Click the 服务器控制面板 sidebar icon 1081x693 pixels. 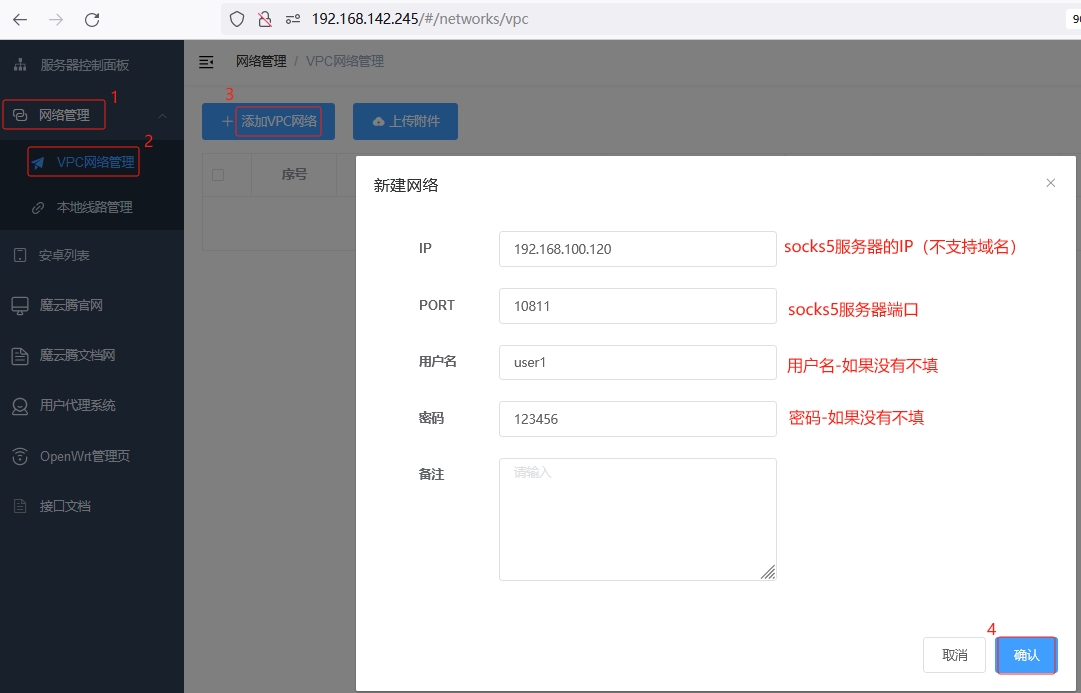19,65
